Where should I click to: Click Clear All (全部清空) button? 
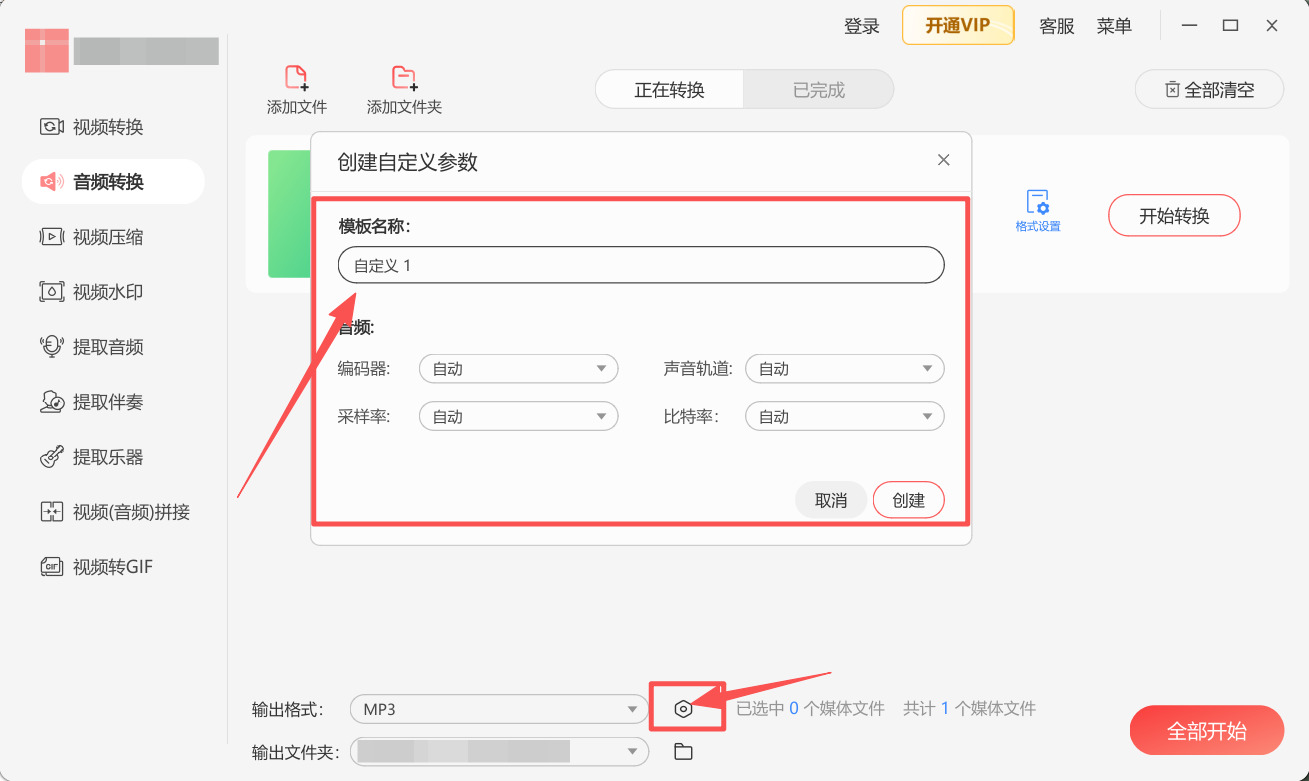(1210, 90)
